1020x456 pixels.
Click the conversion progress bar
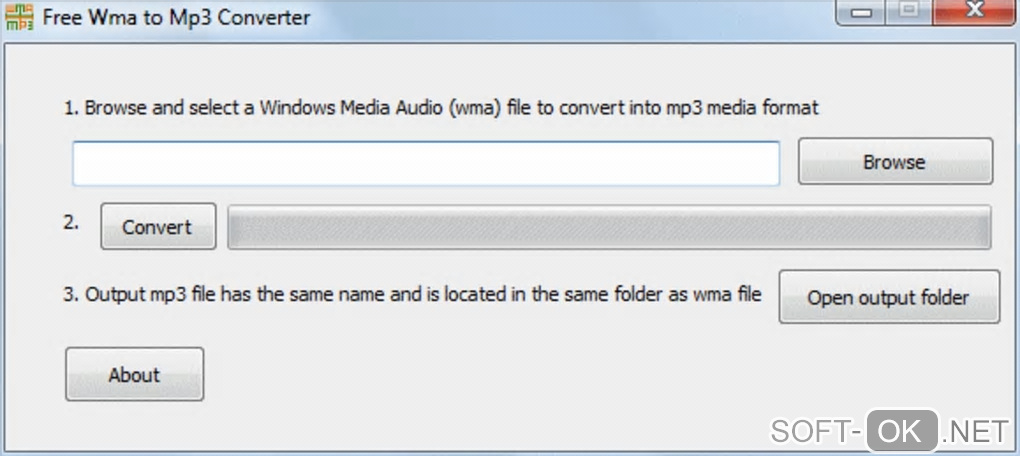608,227
